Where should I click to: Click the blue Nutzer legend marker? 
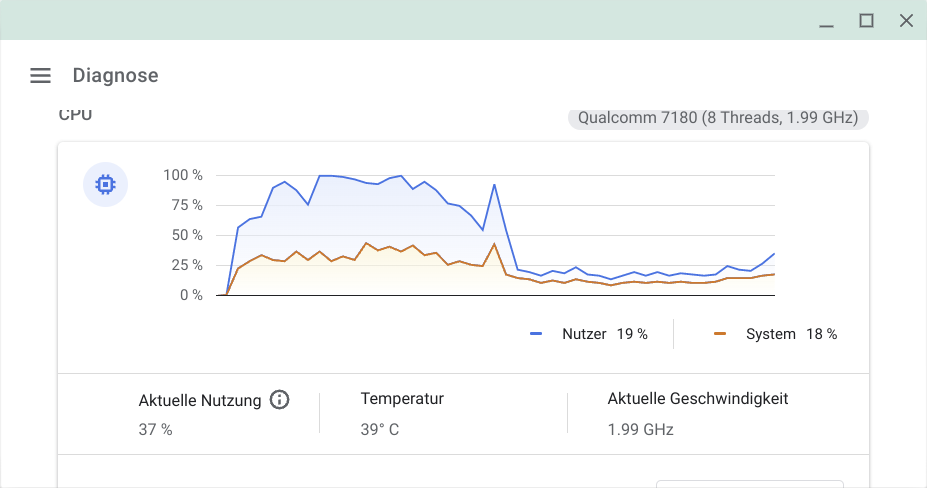(x=536, y=334)
